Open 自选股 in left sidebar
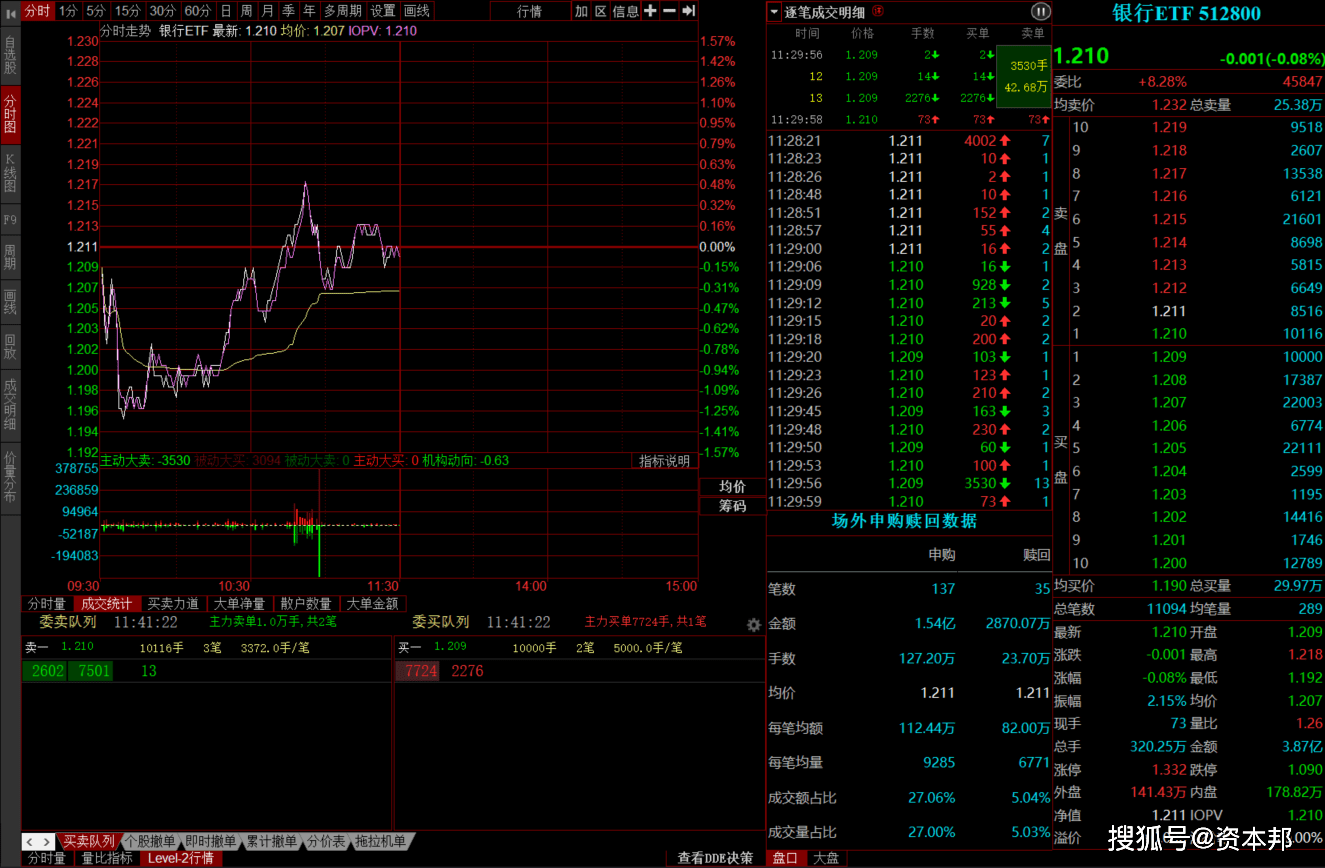 point(10,56)
